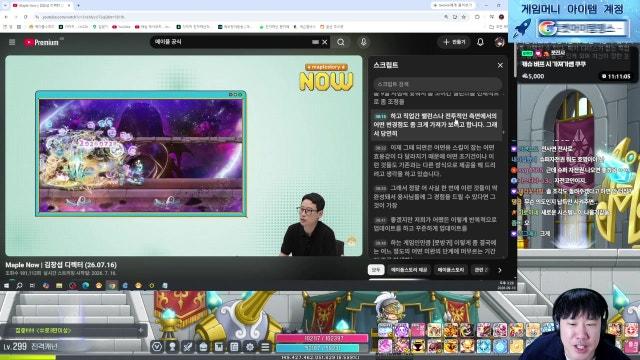Bookmark this page with the star icon
The height and width of the screenshot is (360, 640).
pos(464,17)
